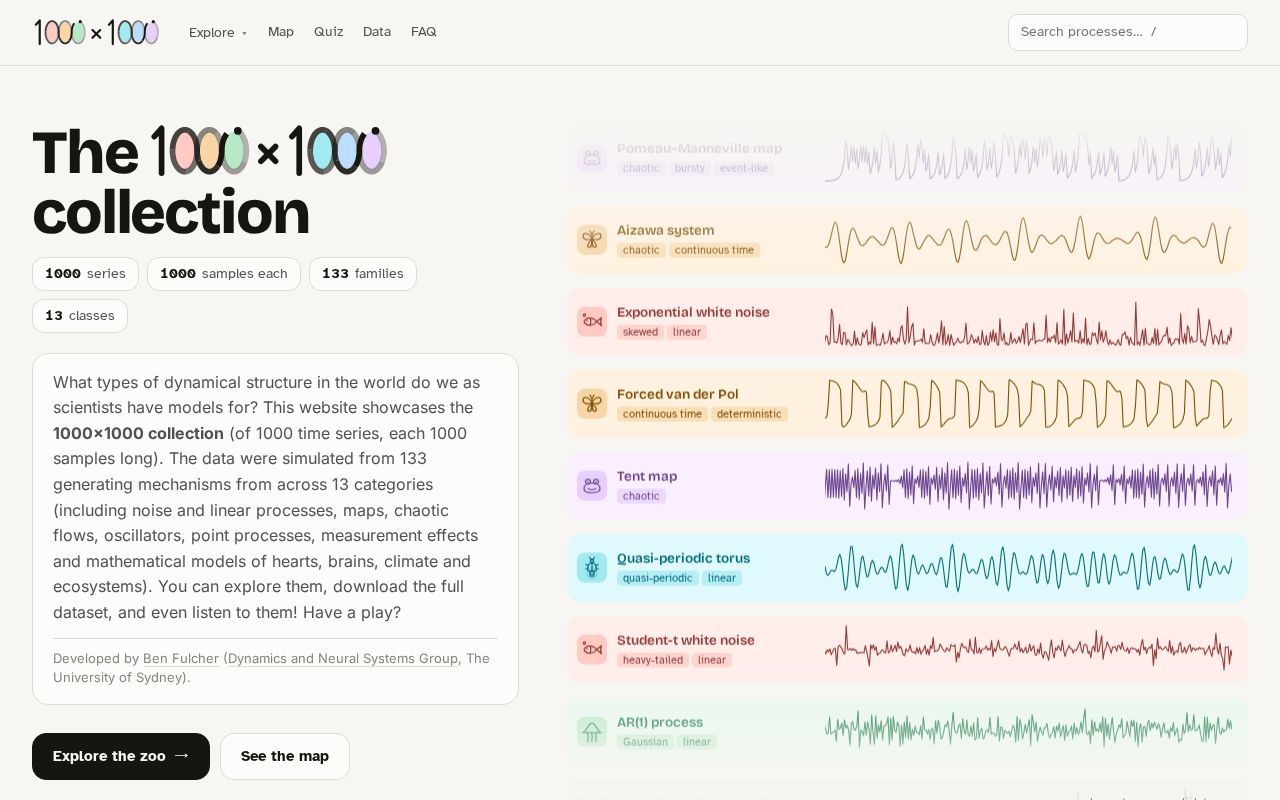Image resolution: width=1280 pixels, height=800 pixels.
Task: Focus the Search processes field
Action: (x=1128, y=32)
